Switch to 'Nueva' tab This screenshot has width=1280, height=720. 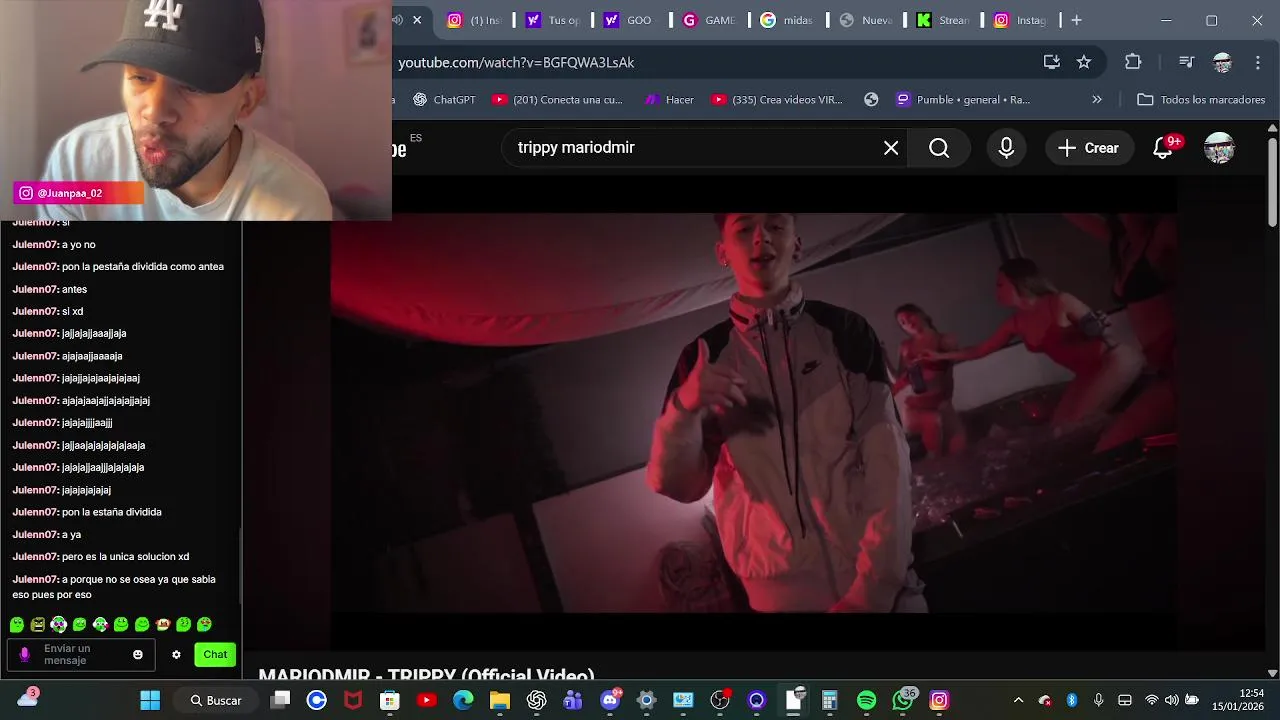pyautogui.click(x=866, y=20)
